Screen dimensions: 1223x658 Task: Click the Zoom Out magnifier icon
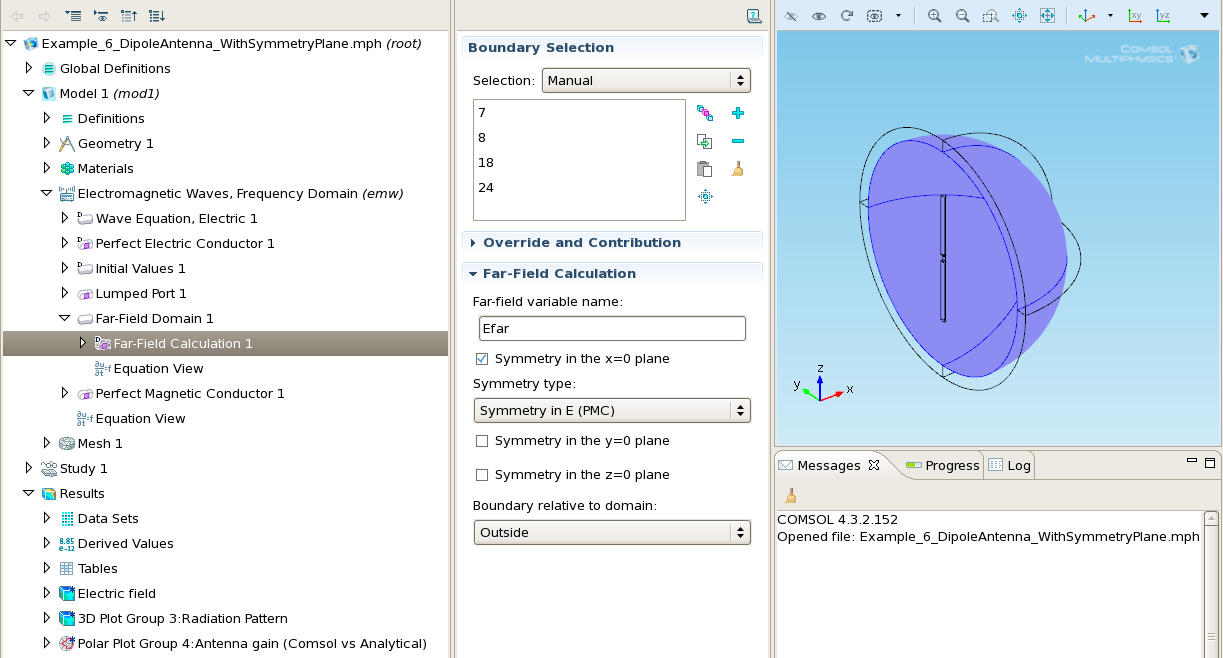962,16
